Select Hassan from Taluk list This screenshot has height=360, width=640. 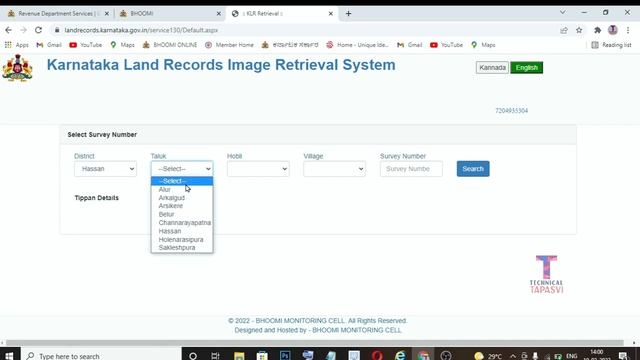tap(182, 231)
